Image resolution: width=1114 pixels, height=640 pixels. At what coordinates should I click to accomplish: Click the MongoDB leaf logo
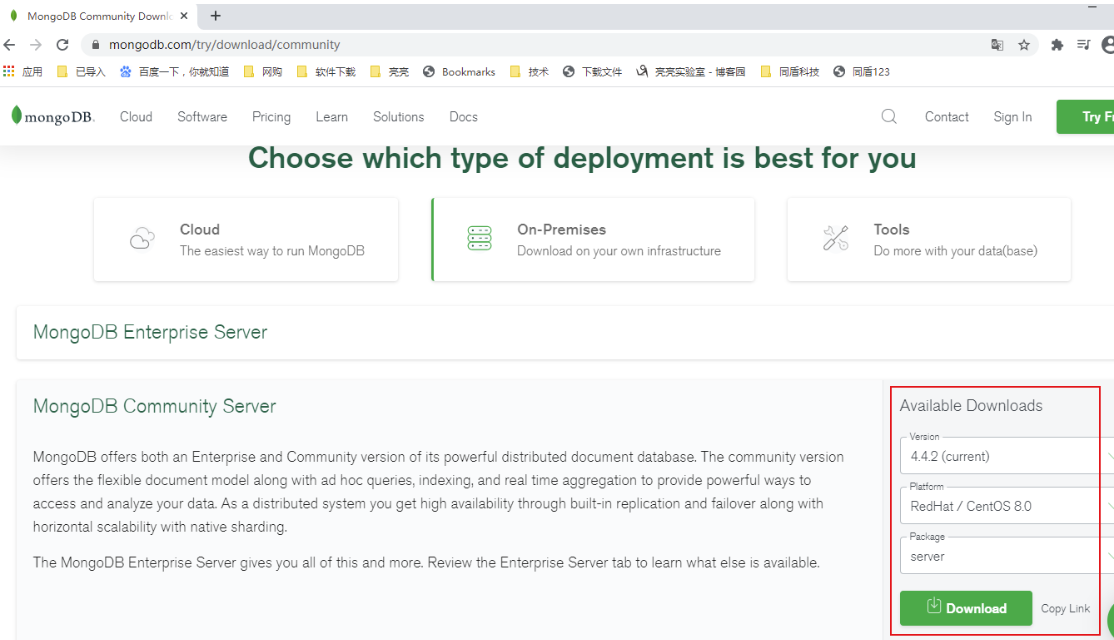[53, 116]
